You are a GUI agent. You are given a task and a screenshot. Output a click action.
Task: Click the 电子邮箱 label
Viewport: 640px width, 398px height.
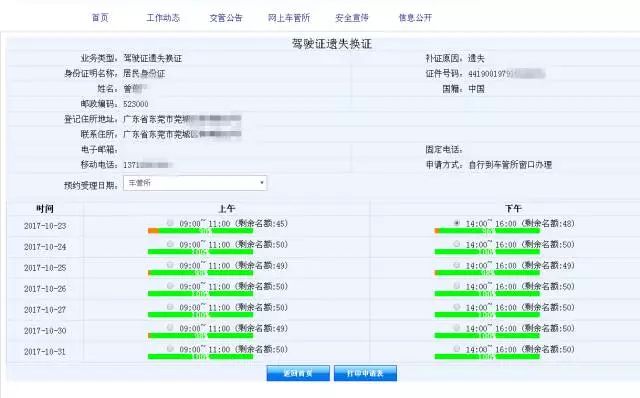tap(99, 149)
